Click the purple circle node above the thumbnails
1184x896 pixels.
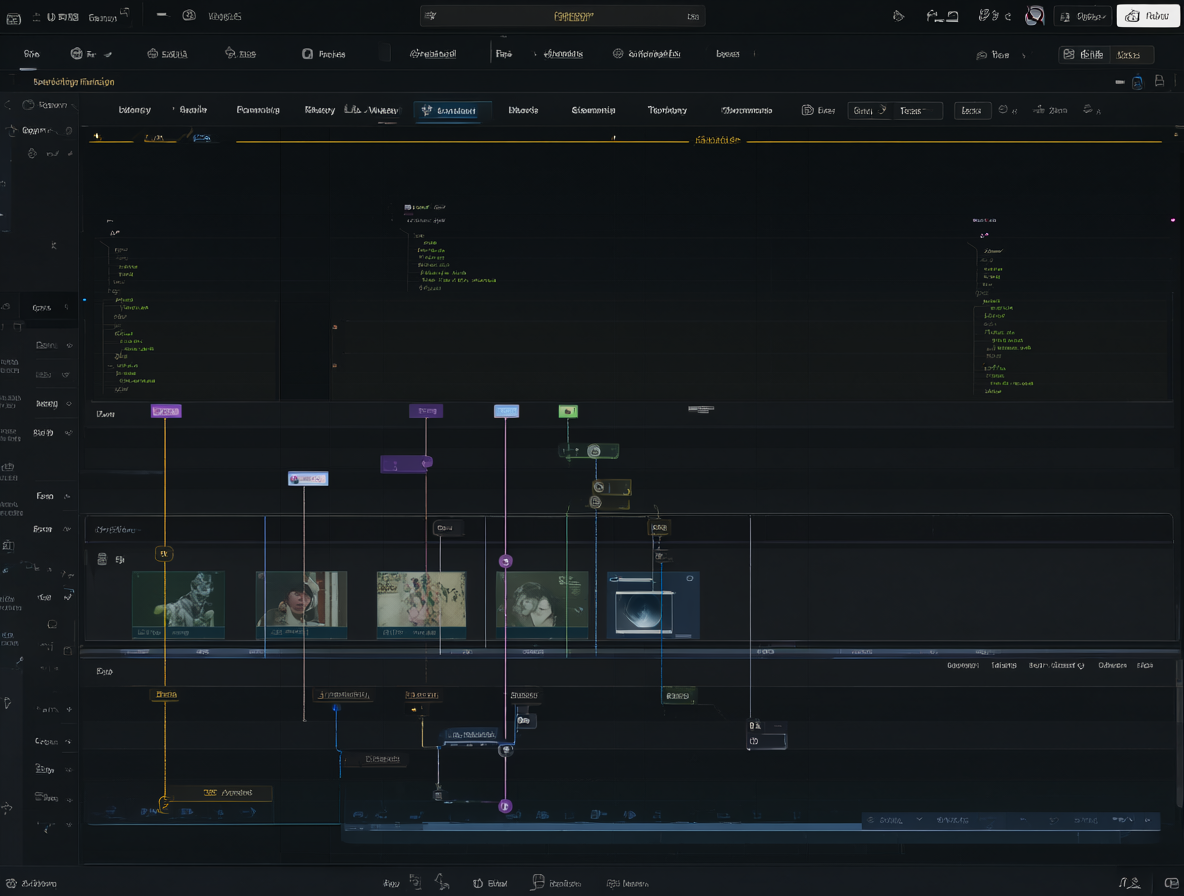point(506,562)
